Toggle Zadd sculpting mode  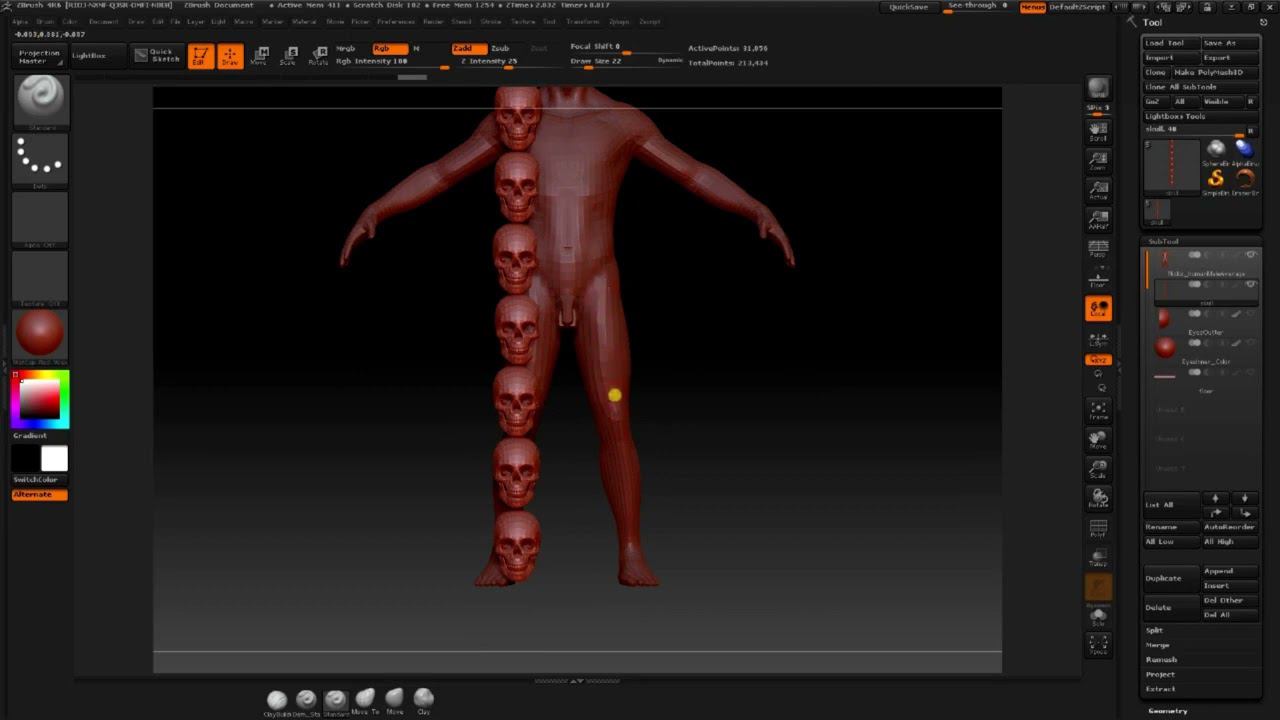[469, 48]
